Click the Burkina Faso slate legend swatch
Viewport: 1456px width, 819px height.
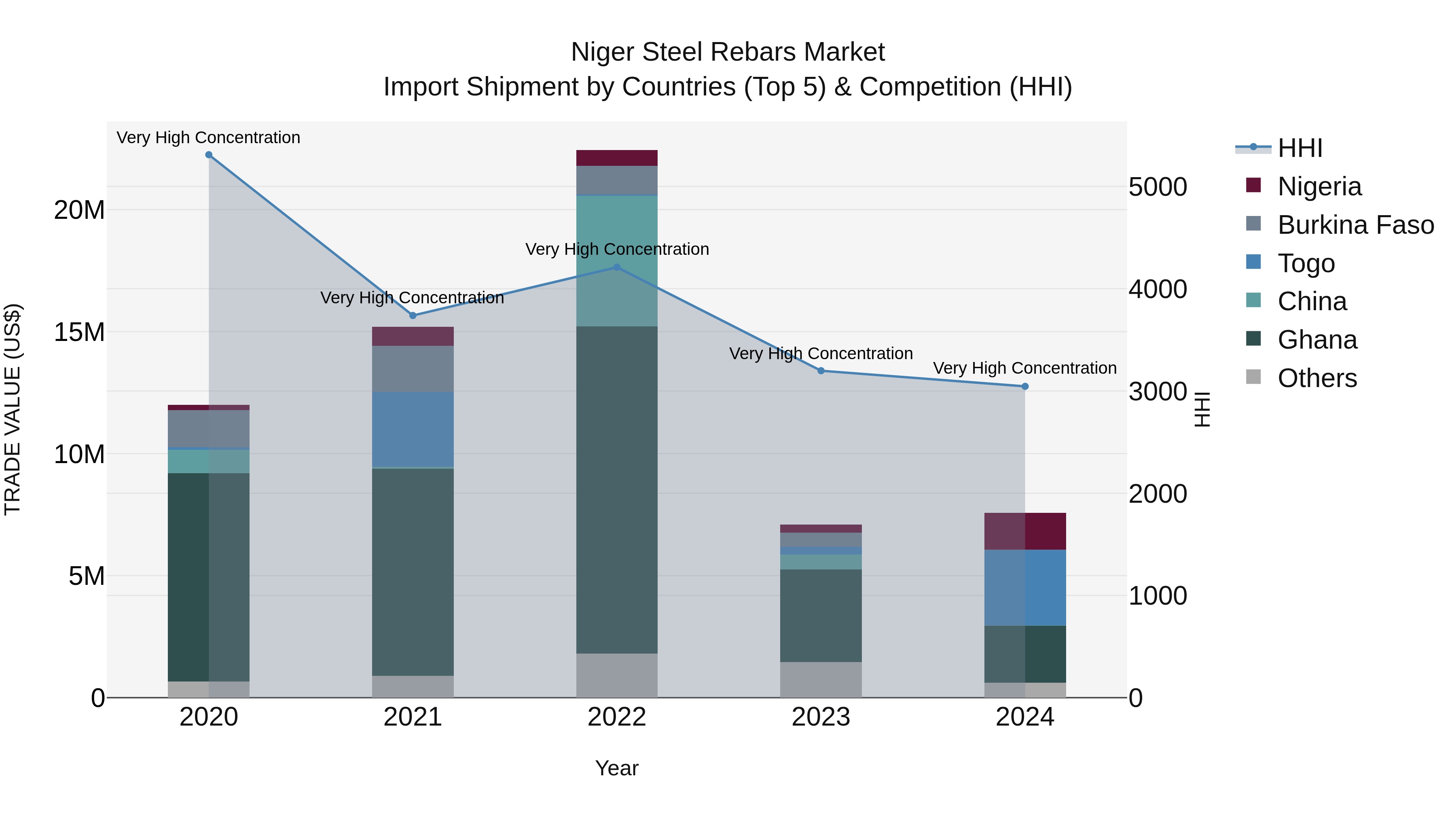click(x=1253, y=223)
